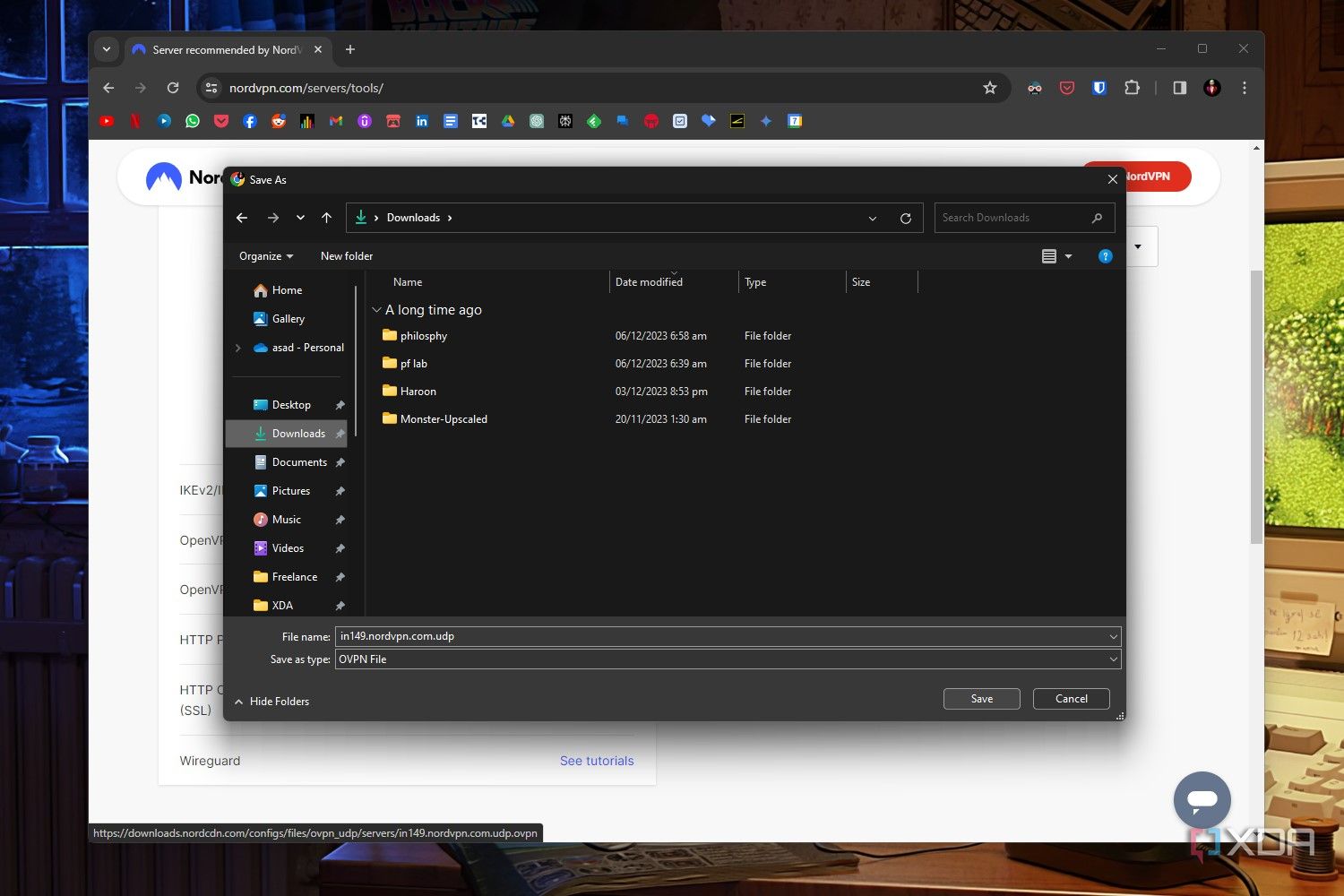This screenshot has height=896, width=1344.
Task: Open the Gmail bookmark
Action: pyautogui.click(x=336, y=121)
